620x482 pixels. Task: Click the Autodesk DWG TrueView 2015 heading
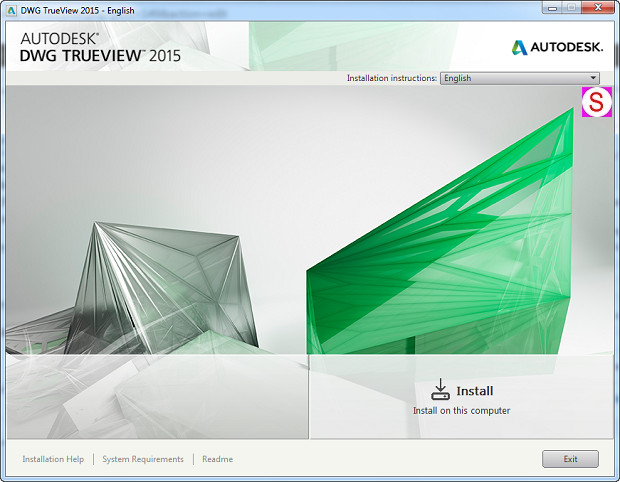[100, 47]
